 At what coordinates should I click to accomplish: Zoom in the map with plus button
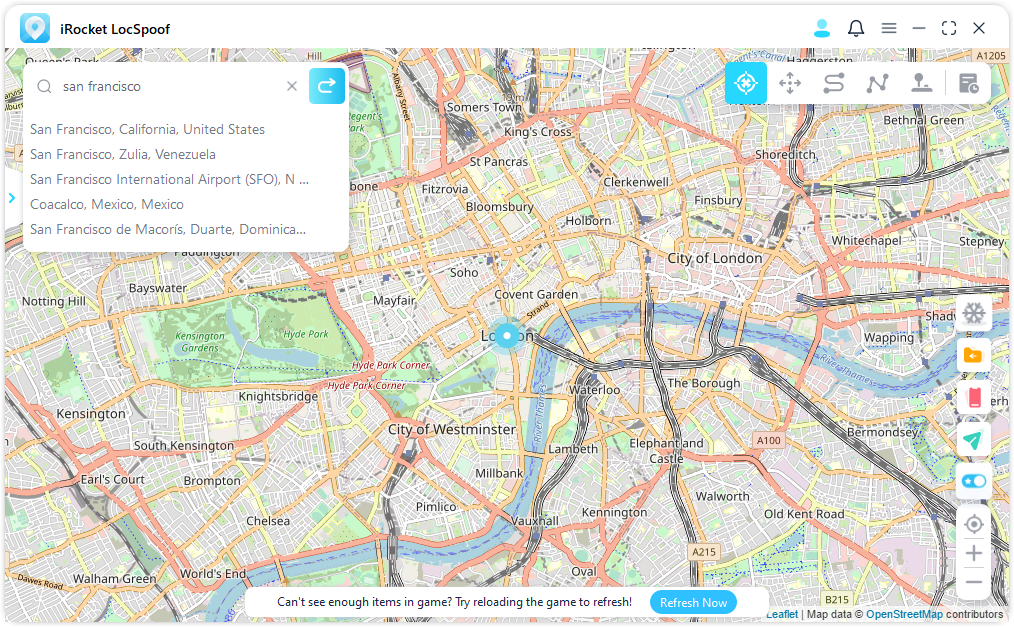click(974, 553)
